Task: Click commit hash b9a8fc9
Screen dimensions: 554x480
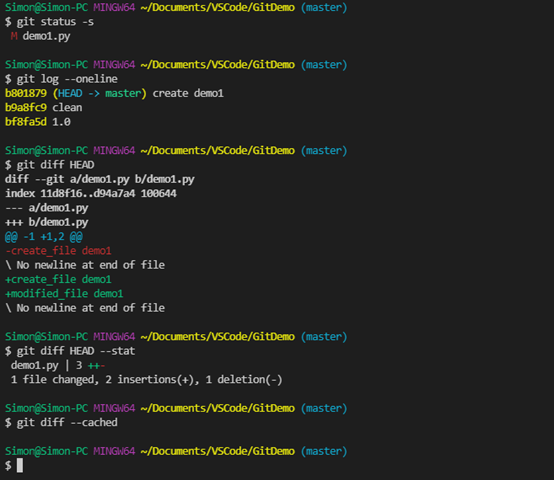Action: pyautogui.click(x=25, y=107)
